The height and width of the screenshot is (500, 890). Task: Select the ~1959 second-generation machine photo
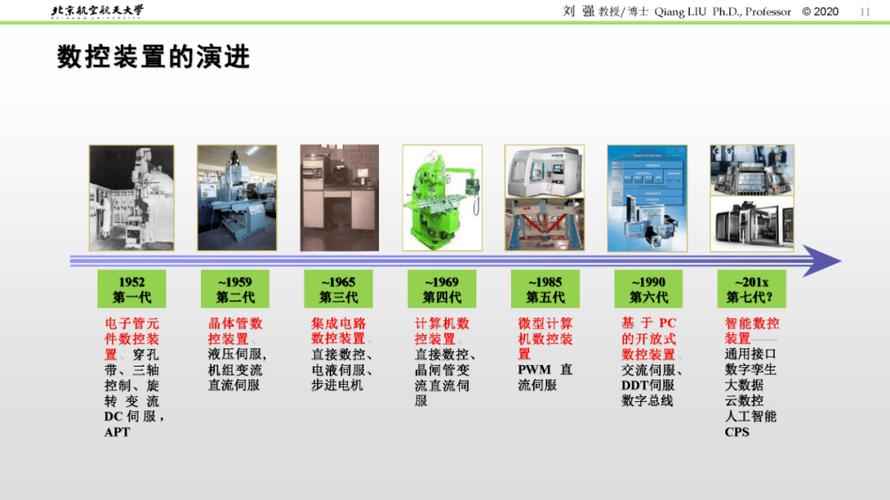pos(237,197)
